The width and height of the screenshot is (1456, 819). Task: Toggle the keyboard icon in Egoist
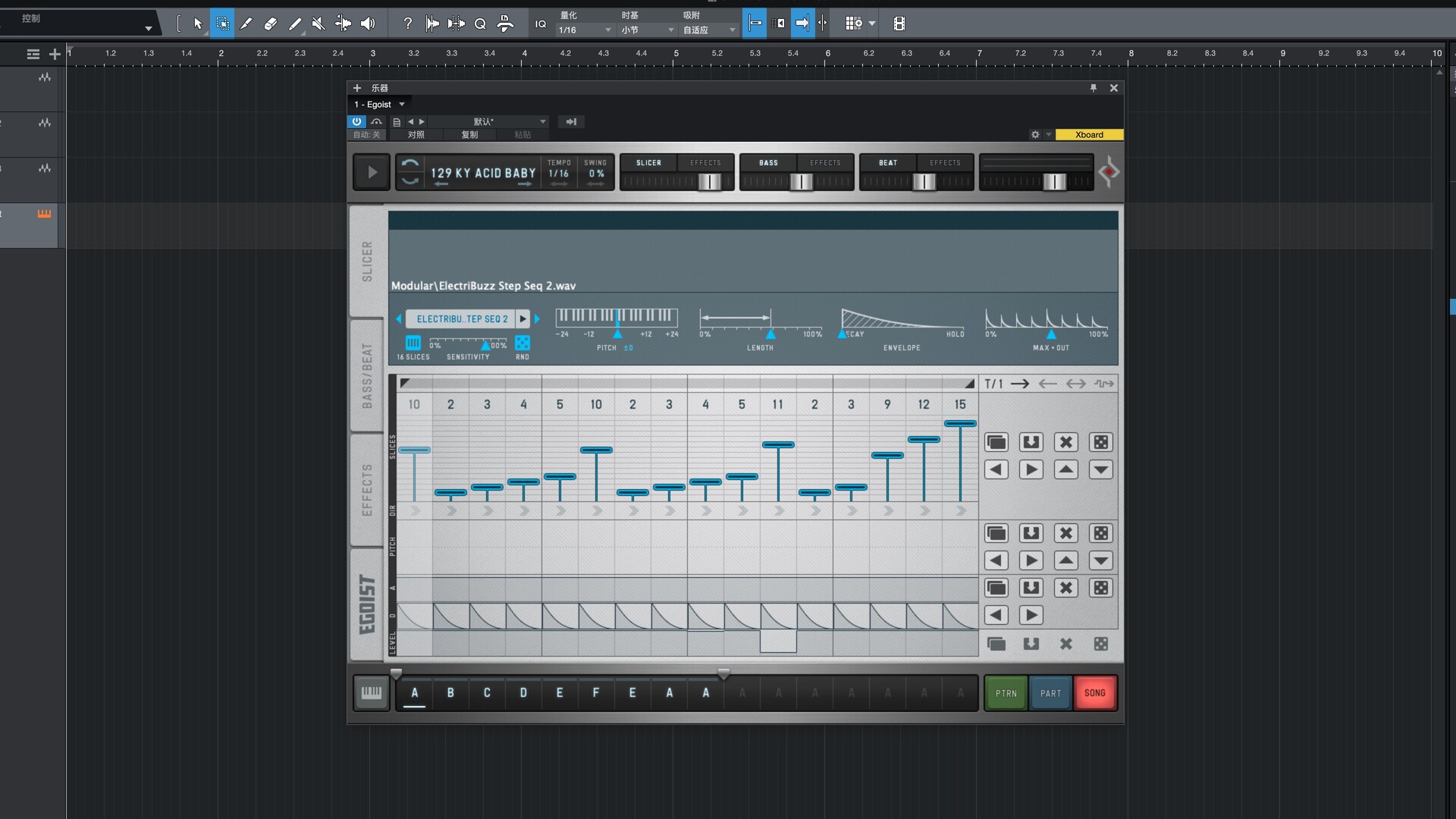[x=372, y=693]
